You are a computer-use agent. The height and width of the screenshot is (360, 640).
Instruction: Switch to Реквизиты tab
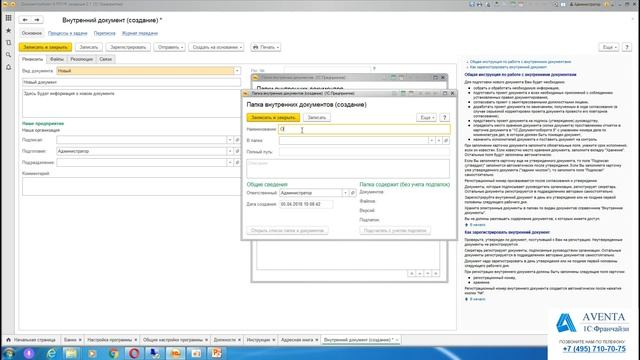click(32, 59)
